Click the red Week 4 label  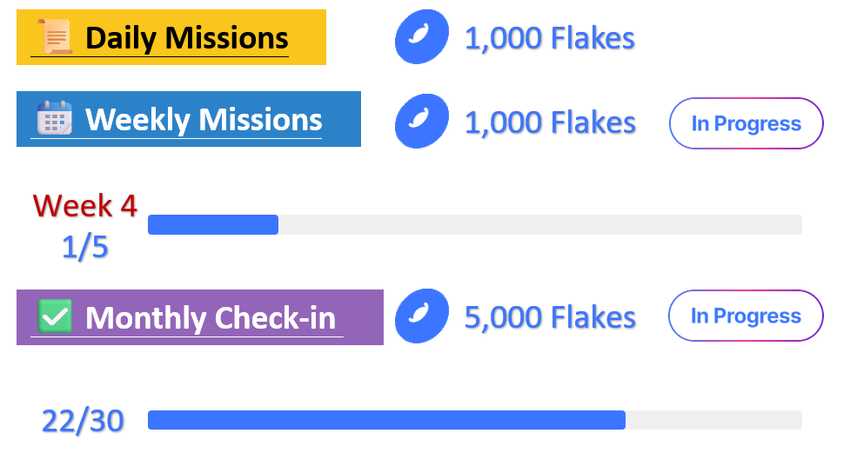[85, 205]
